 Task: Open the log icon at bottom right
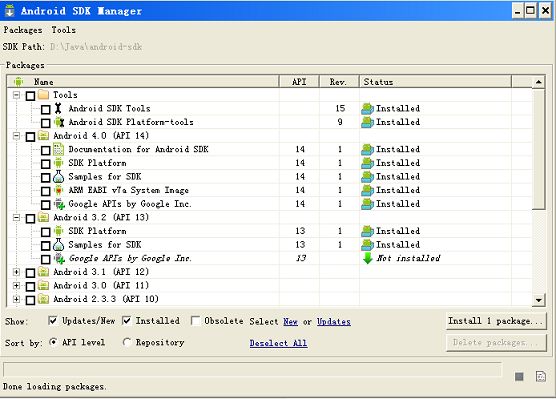pos(541,376)
